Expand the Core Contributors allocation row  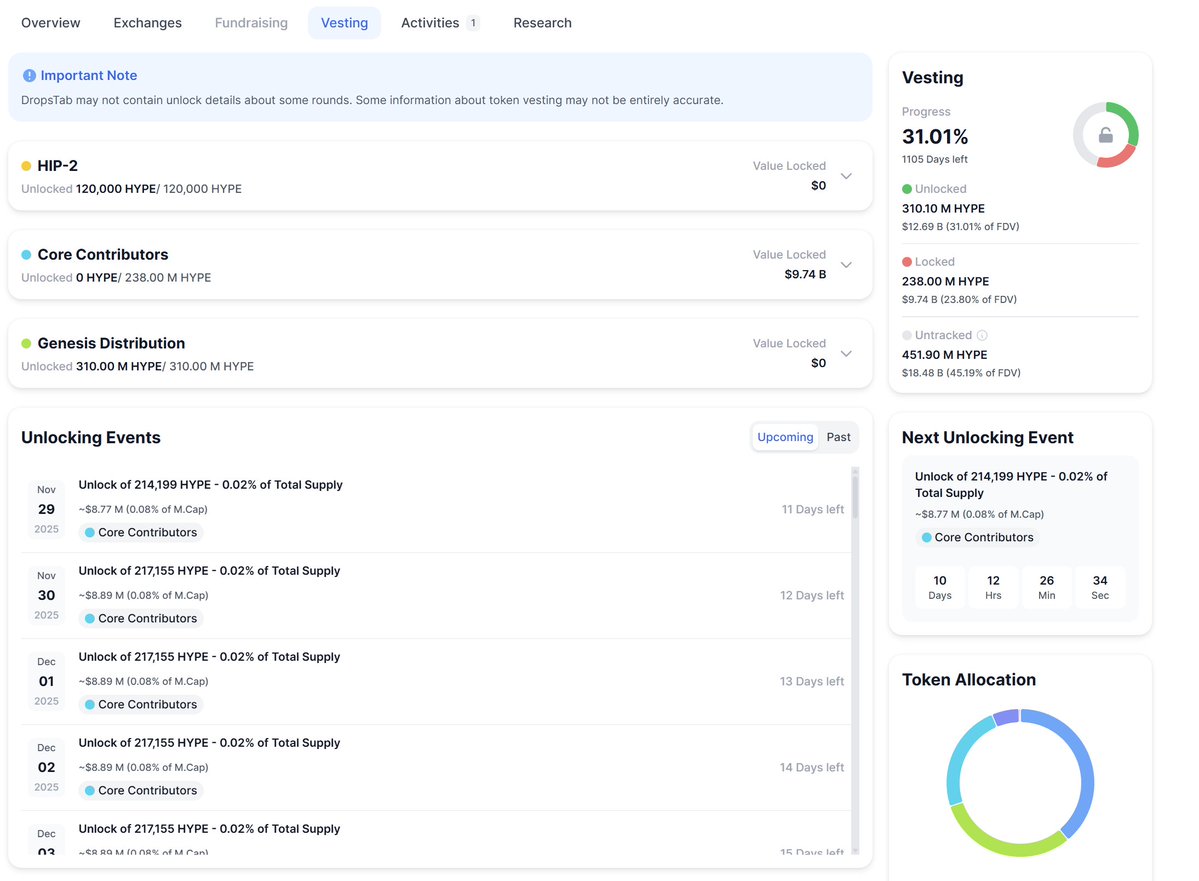pyautogui.click(x=846, y=265)
